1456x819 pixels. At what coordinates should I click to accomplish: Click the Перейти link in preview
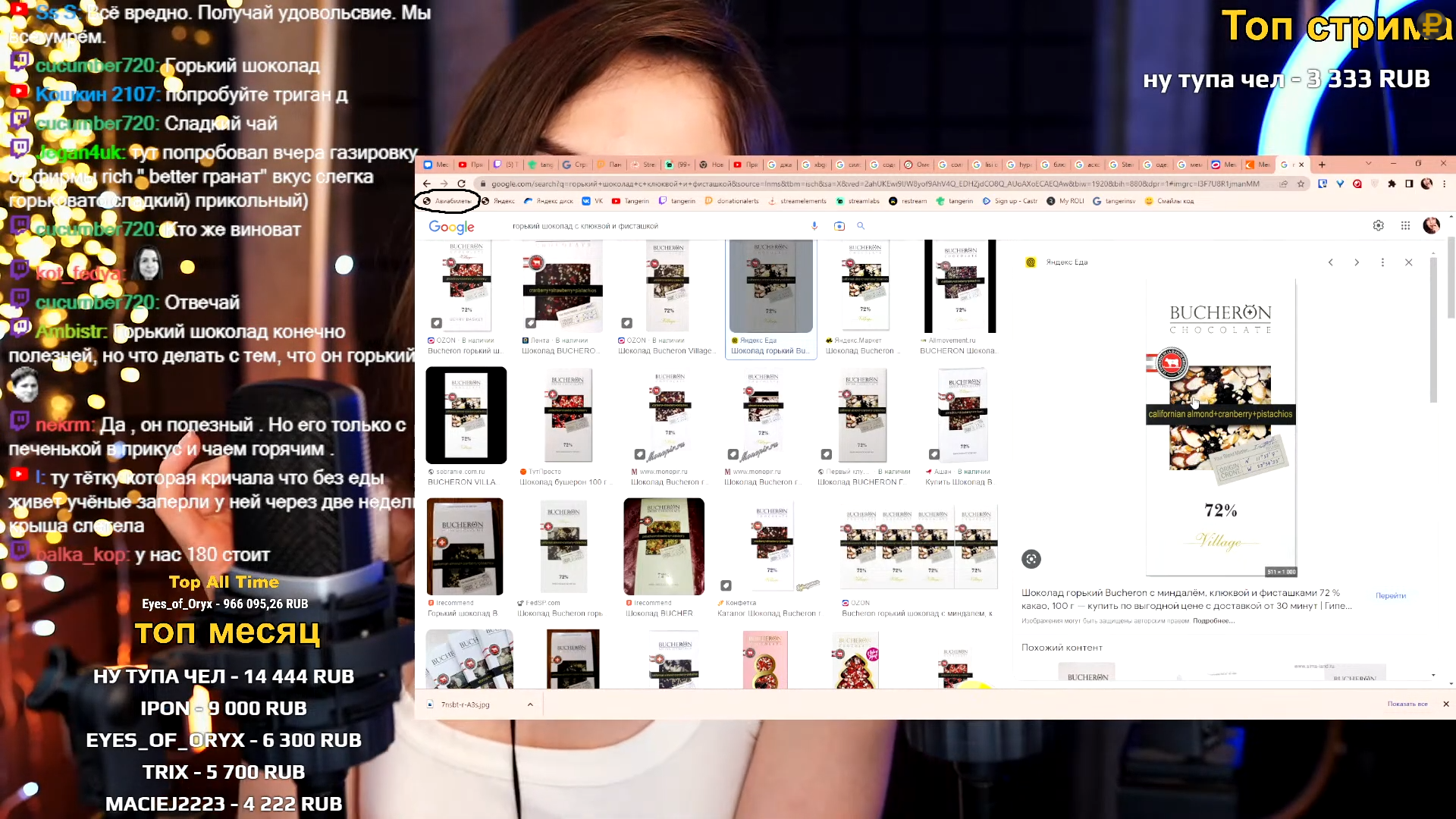[1390, 596]
